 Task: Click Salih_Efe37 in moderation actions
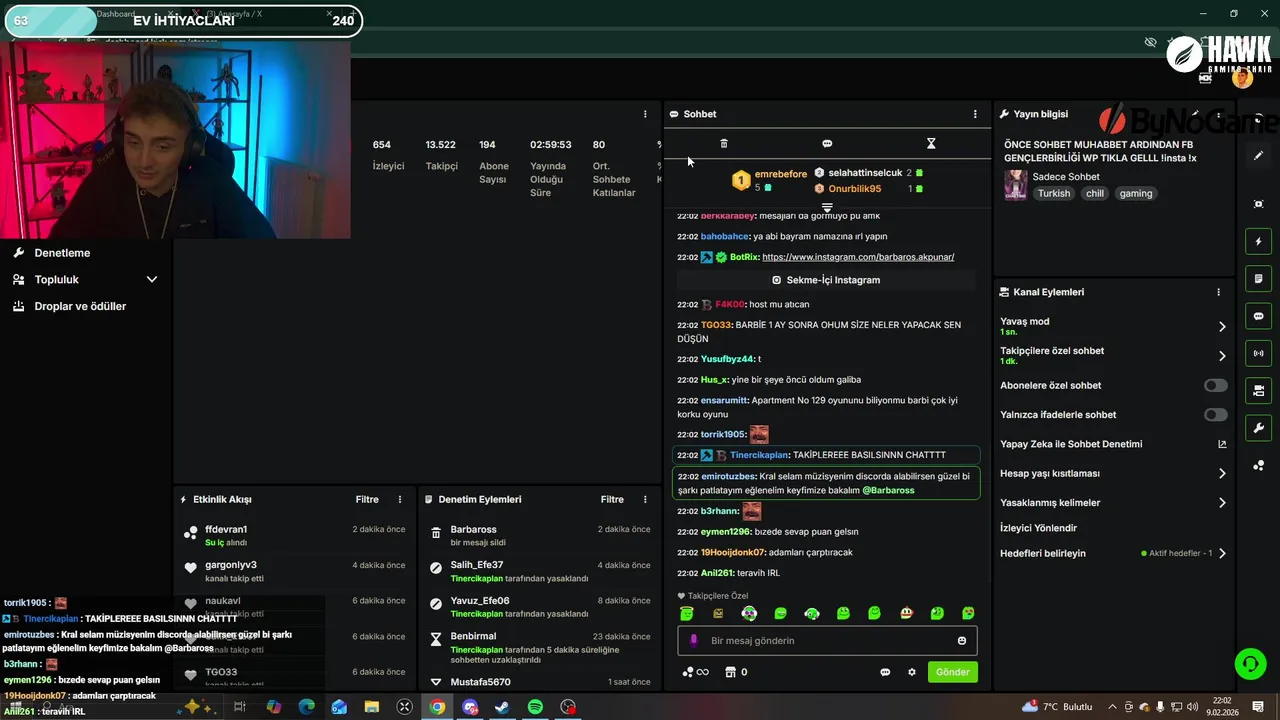pos(476,565)
